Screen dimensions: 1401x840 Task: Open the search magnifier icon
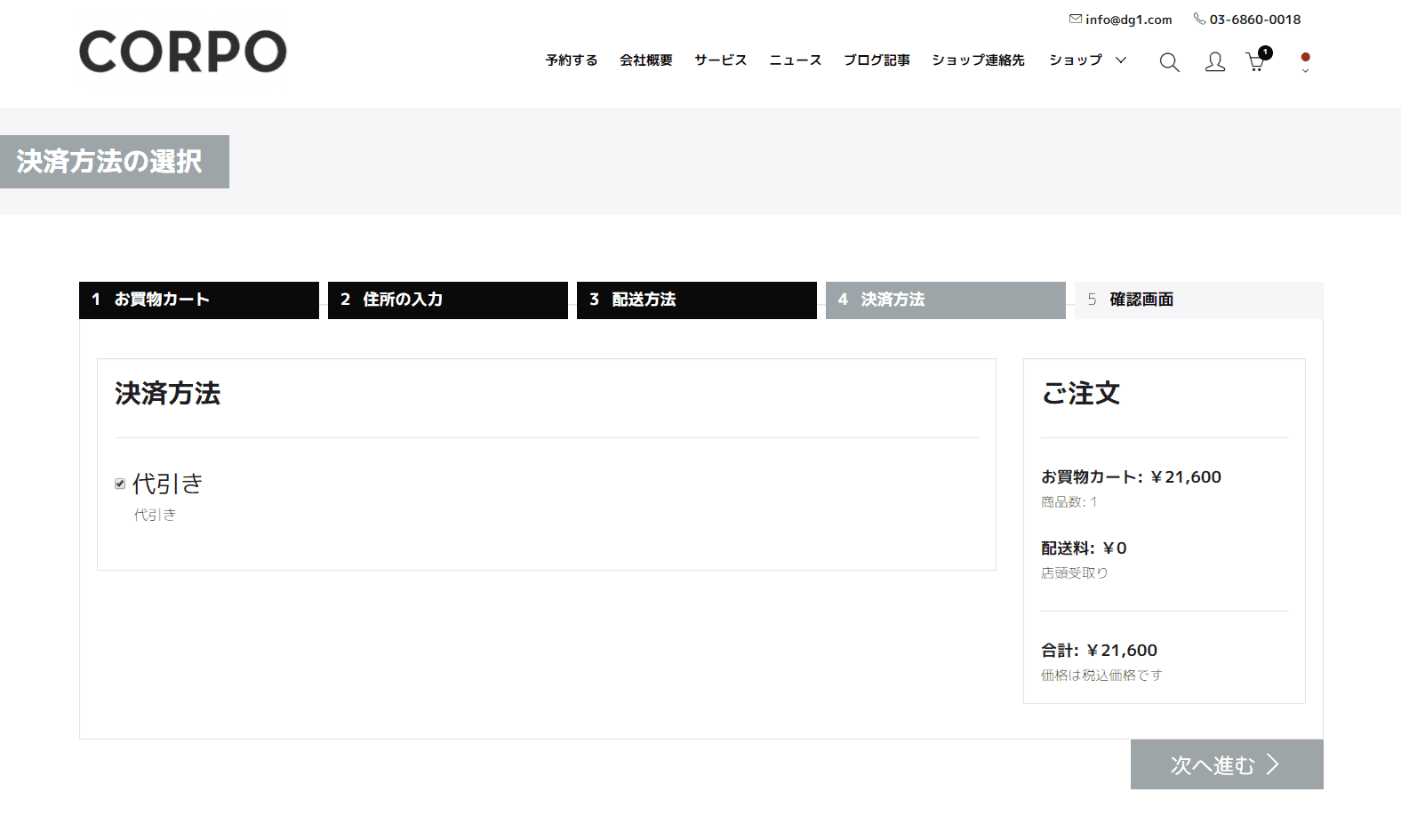coord(1169,61)
